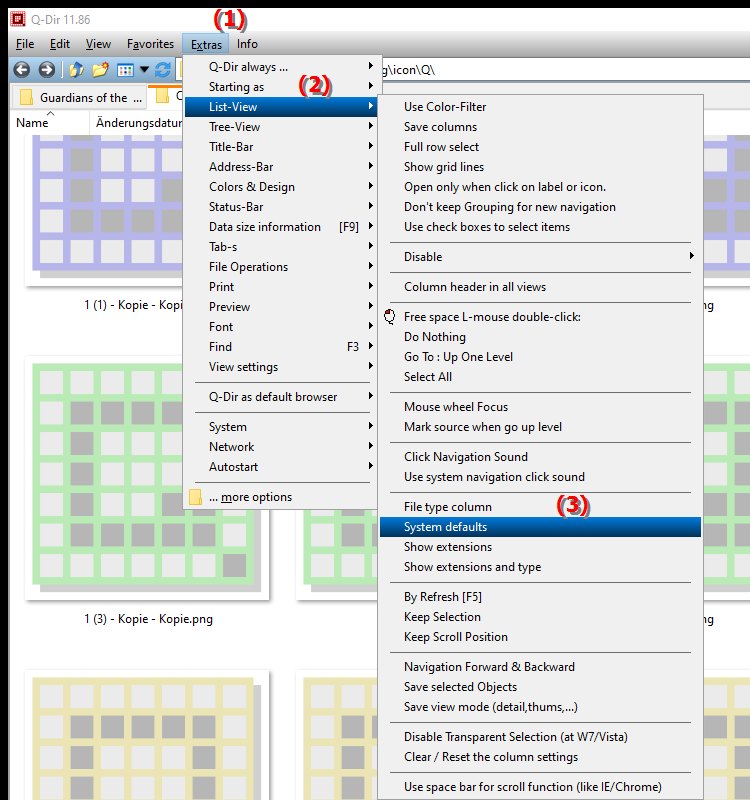Click ... more options entry
This screenshot has height=800, width=750.
(x=280, y=497)
